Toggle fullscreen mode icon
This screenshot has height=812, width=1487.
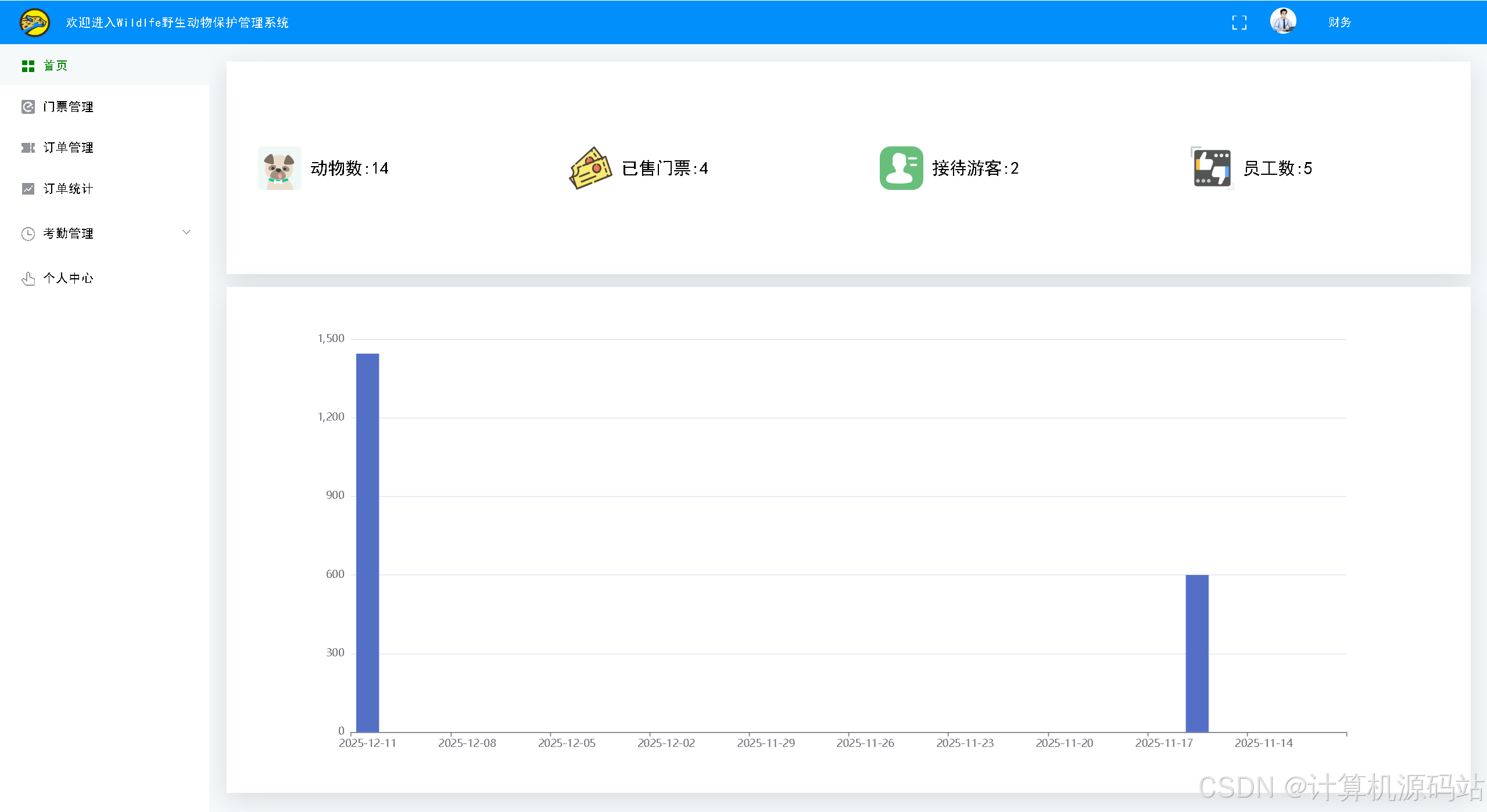pyautogui.click(x=1239, y=23)
